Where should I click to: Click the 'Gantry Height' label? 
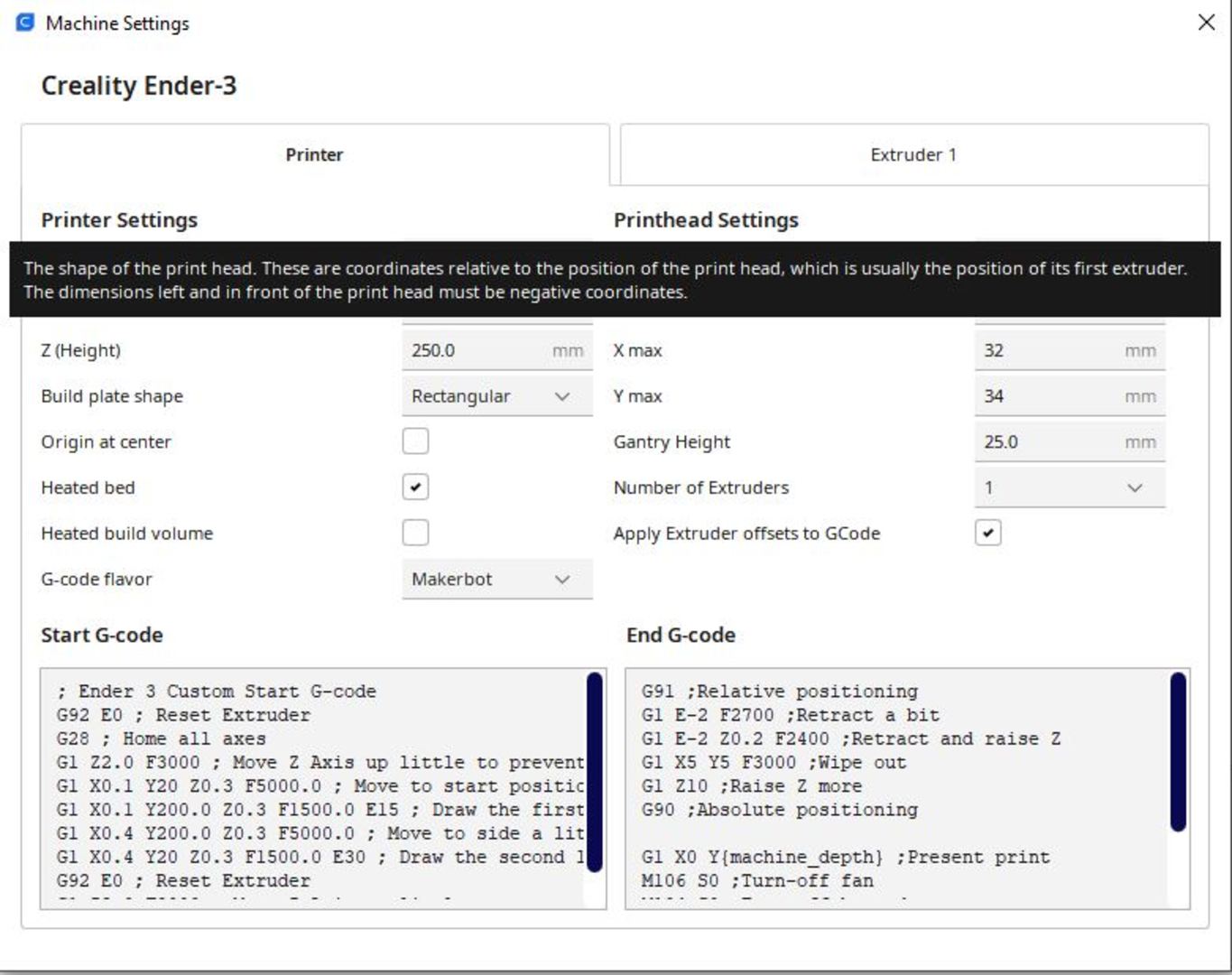coord(672,441)
